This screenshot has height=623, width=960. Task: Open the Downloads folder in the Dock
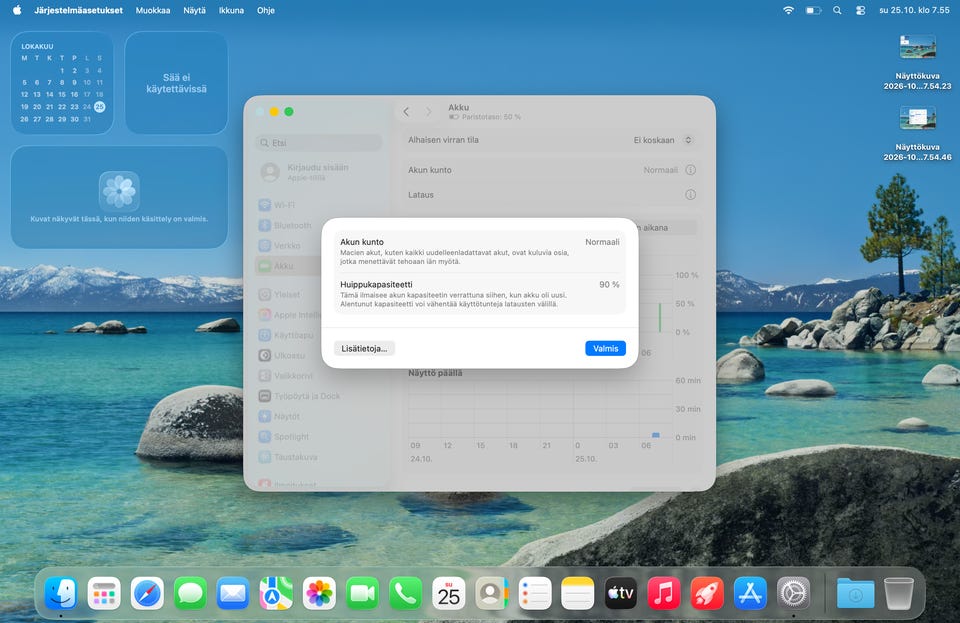pyautogui.click(x=855, y=593)
